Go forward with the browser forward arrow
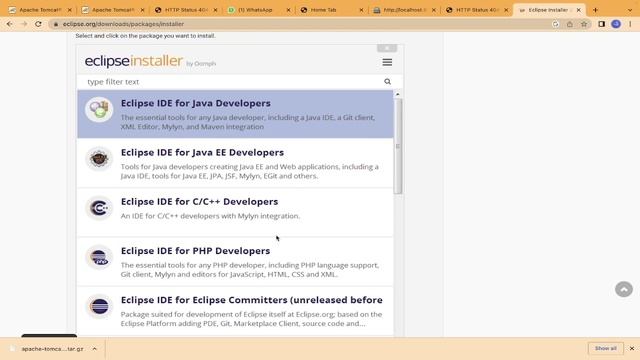 24,24
